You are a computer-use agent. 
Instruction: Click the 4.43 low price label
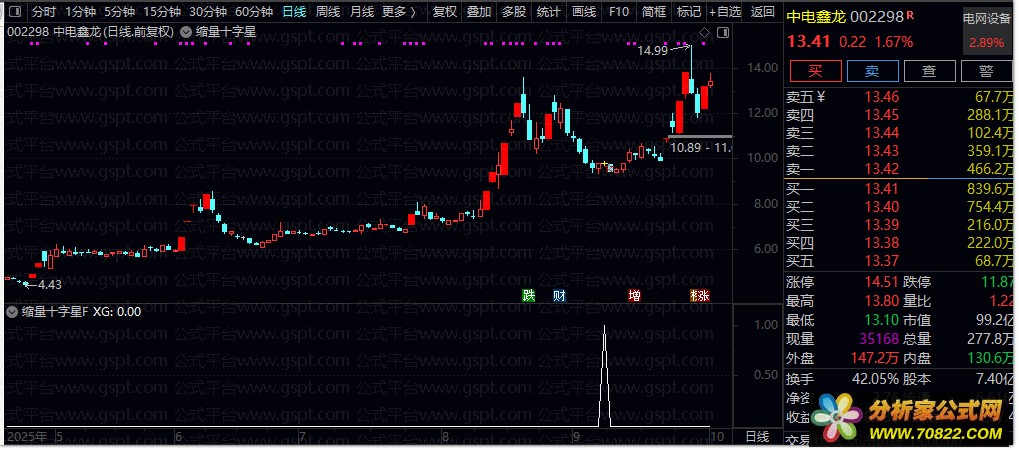coord(50,284)
